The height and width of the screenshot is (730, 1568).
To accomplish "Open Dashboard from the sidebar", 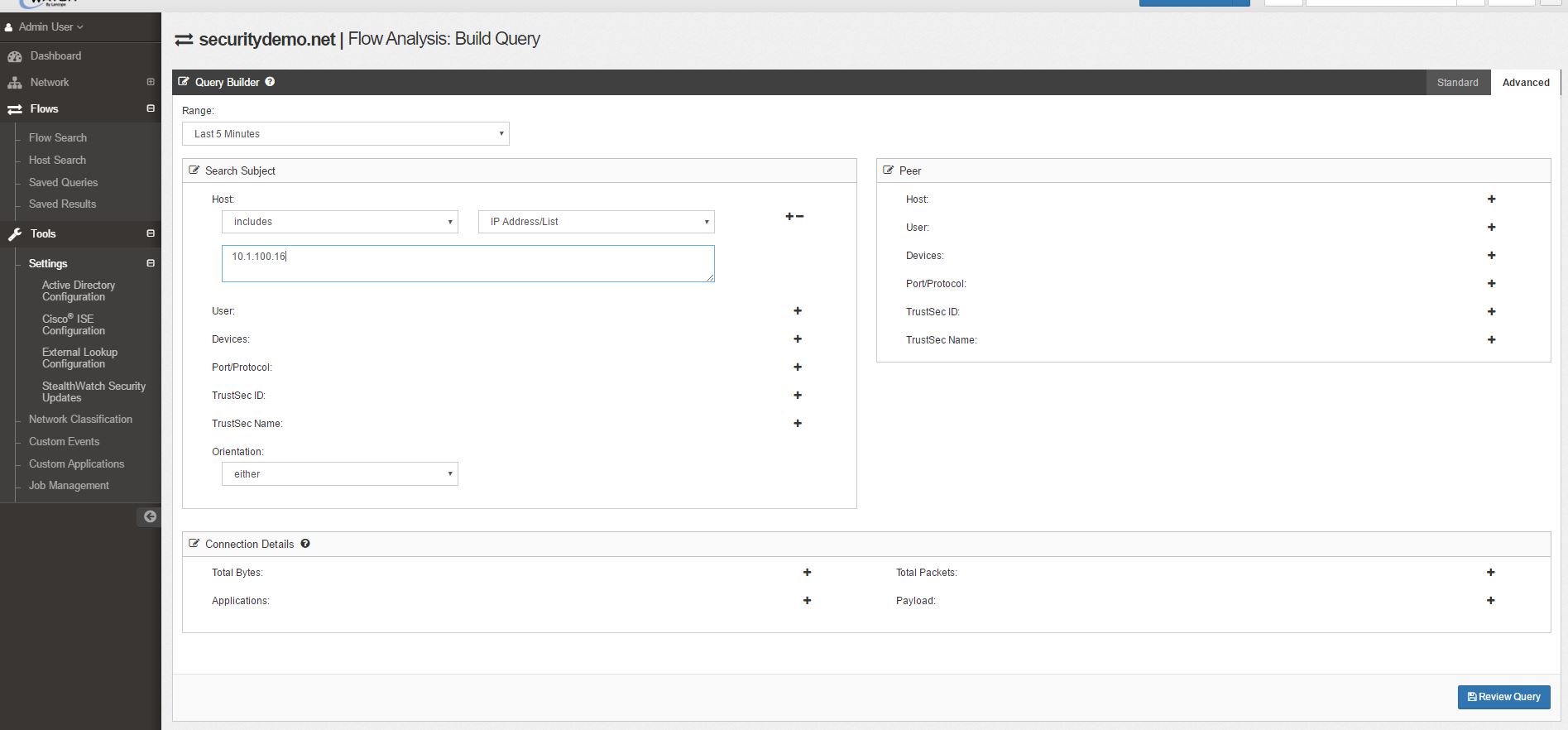I will tap(55, 55).
